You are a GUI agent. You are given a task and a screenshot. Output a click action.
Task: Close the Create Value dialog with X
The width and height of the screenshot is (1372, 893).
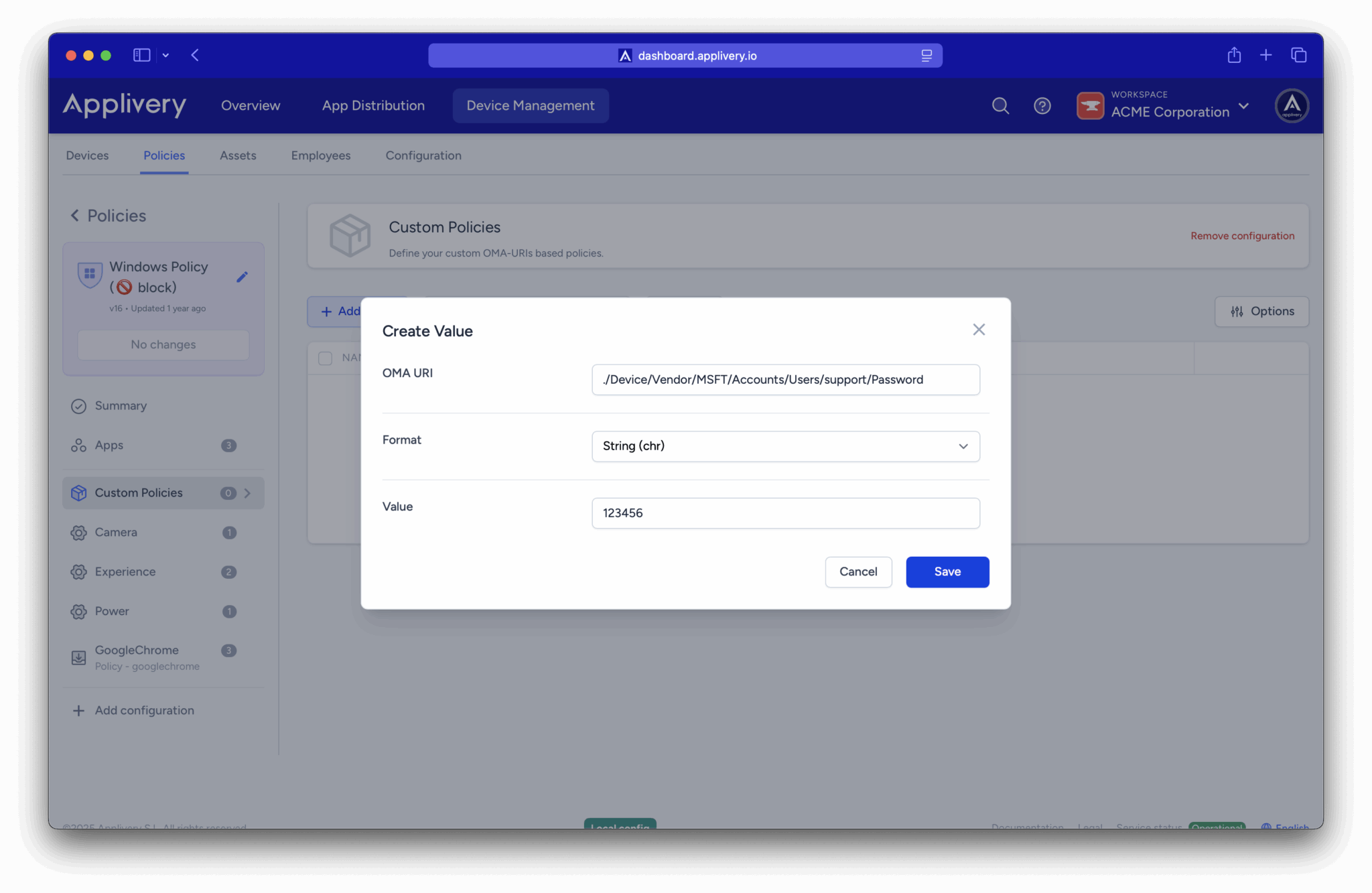click(978, 330)
